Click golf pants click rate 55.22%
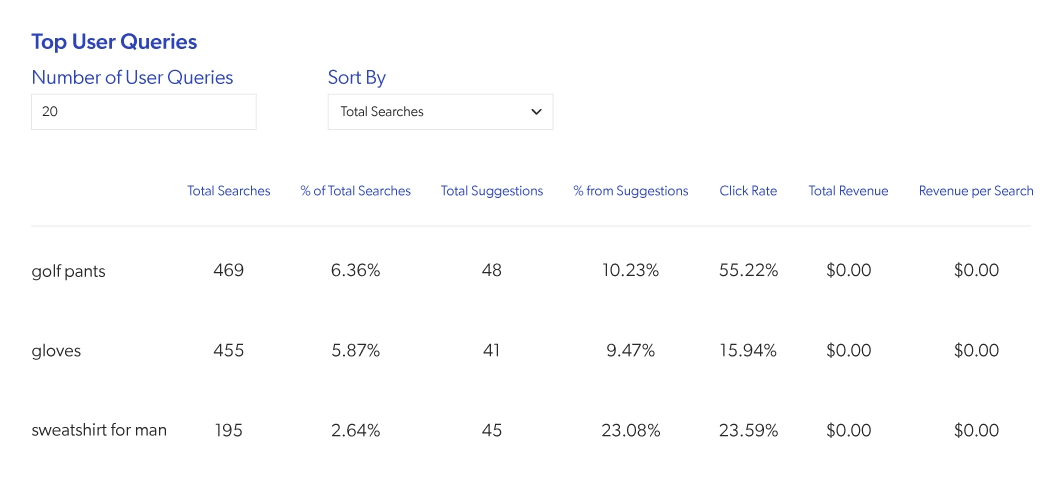This screenshot has width=1060, height=500. (x=748, y=271)
